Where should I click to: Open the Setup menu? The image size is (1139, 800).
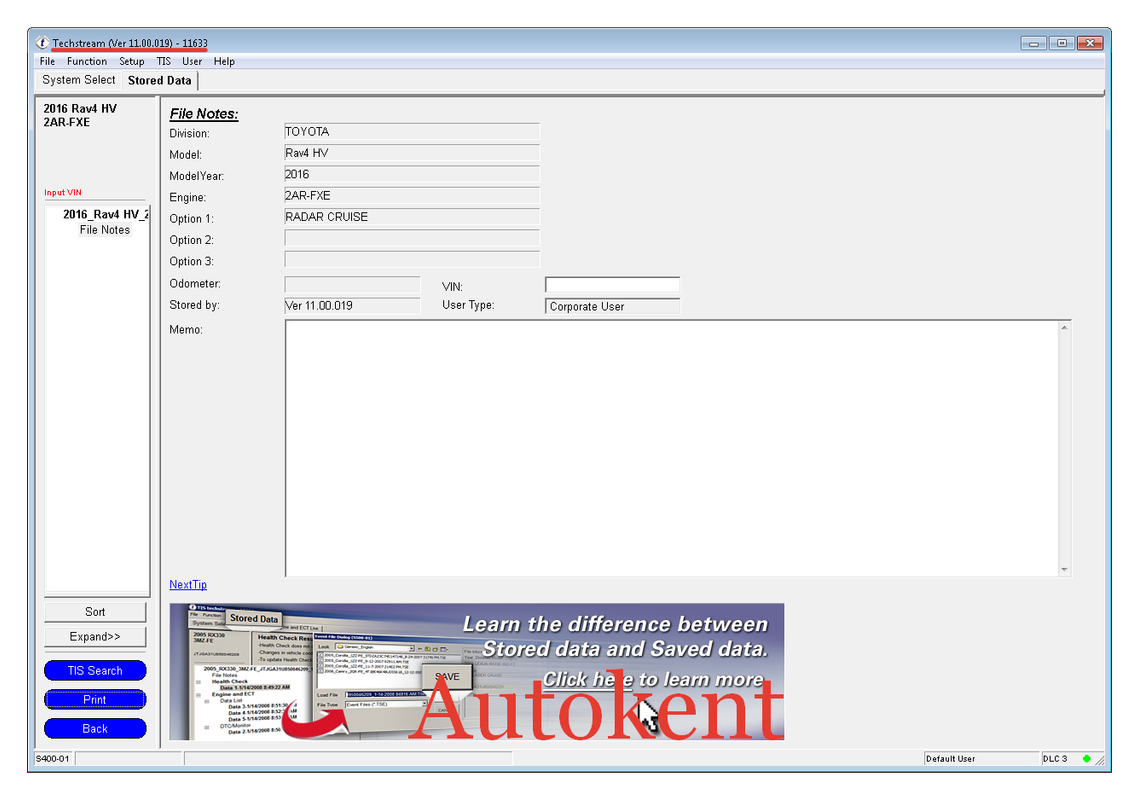click(x=131, y=62)
